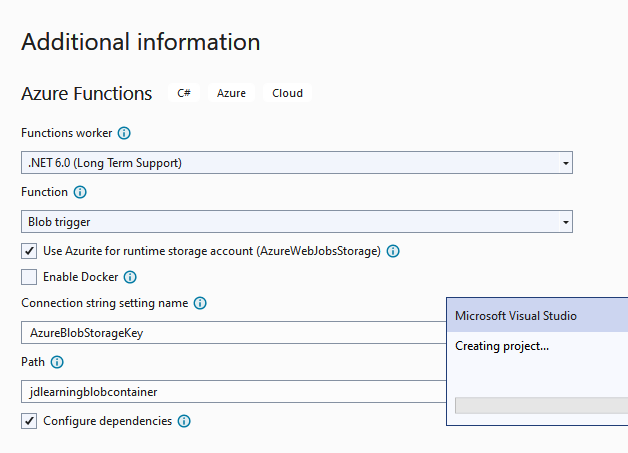Image resolution: width=628 pixels, height=453 pixels.
Task: Click the Azure tag
Action: pos(231,93)
